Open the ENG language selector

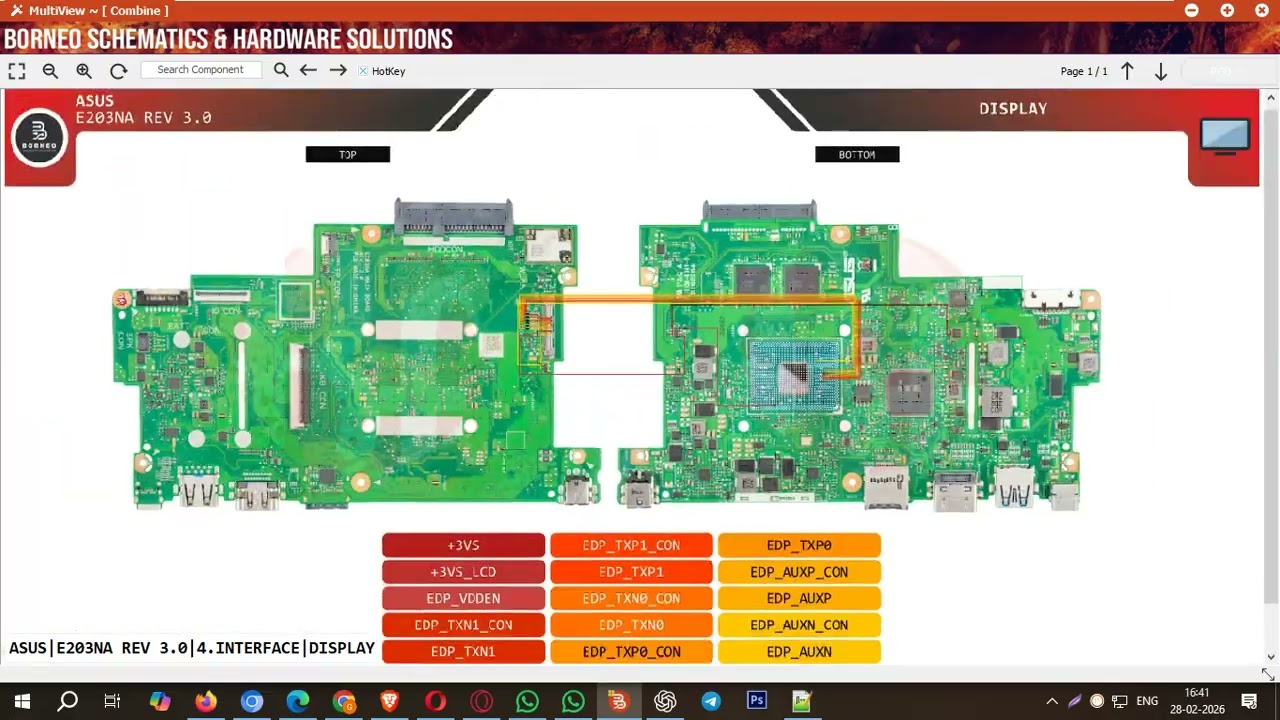(x=1147, y=701)
